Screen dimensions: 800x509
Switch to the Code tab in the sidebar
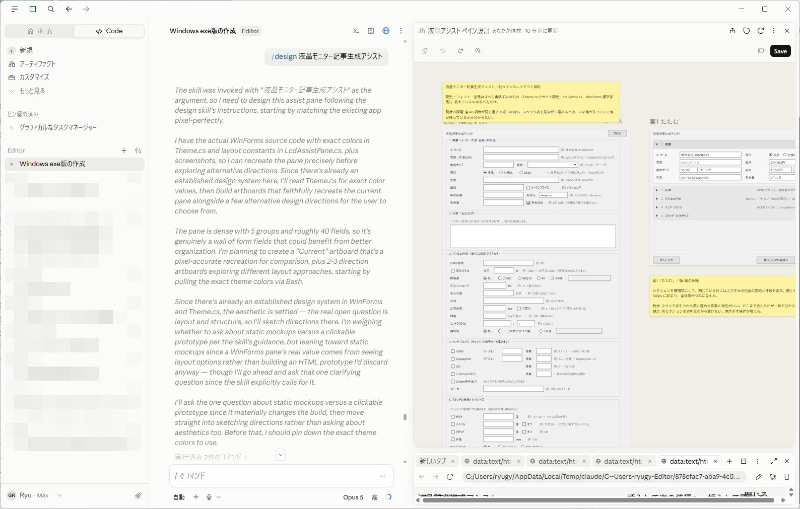(x=109, y=31)
